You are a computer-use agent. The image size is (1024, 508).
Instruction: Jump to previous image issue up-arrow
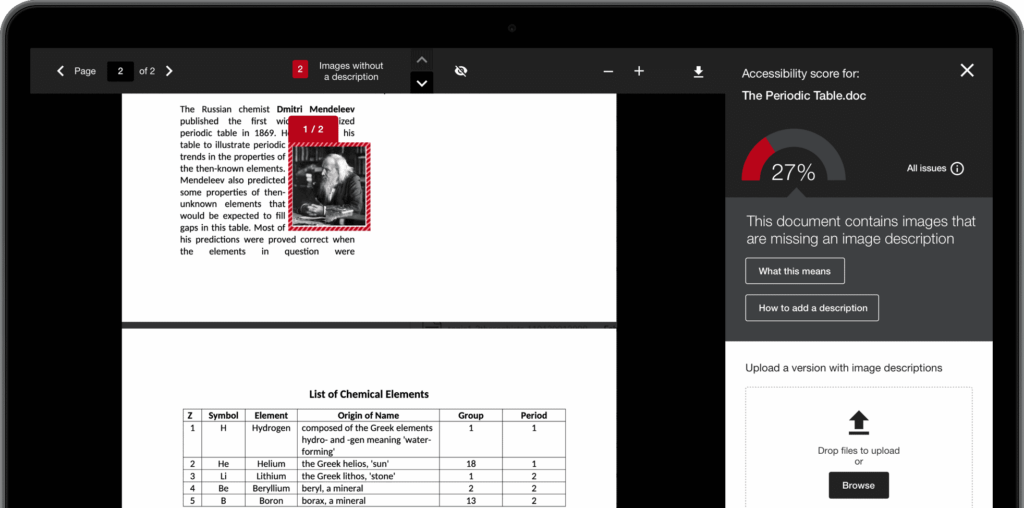(422, 59)
